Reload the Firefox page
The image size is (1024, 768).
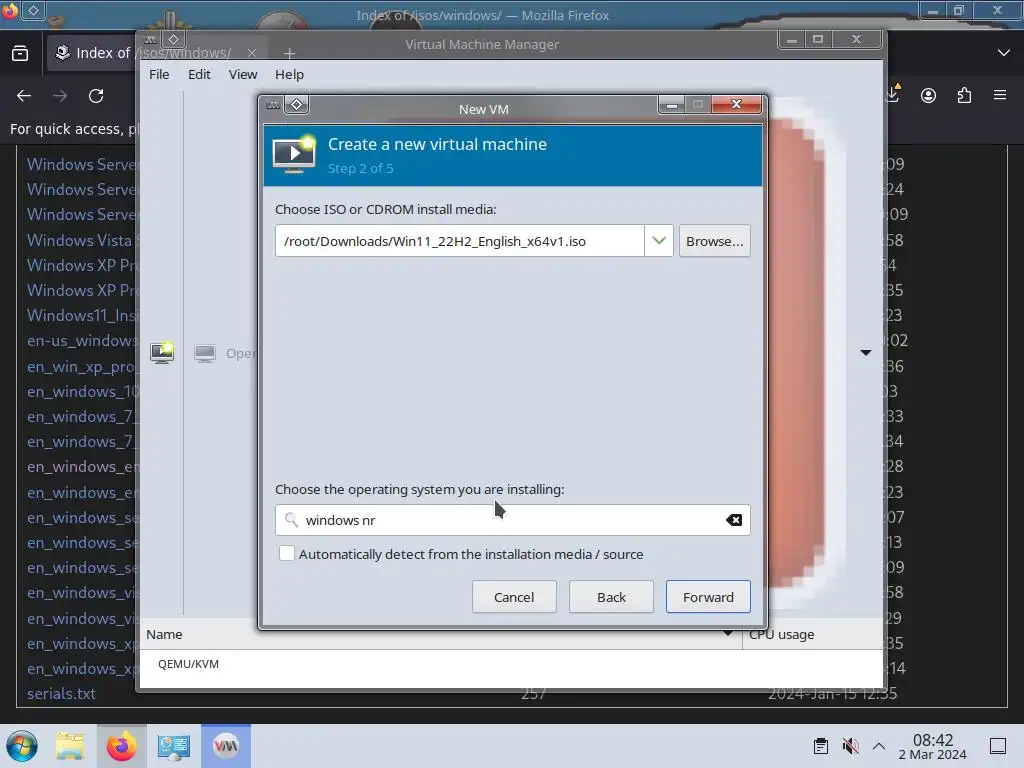pos(96,96)
